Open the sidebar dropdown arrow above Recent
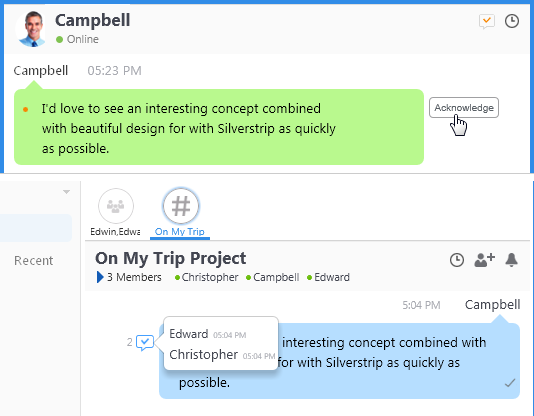 coord(66,192)
